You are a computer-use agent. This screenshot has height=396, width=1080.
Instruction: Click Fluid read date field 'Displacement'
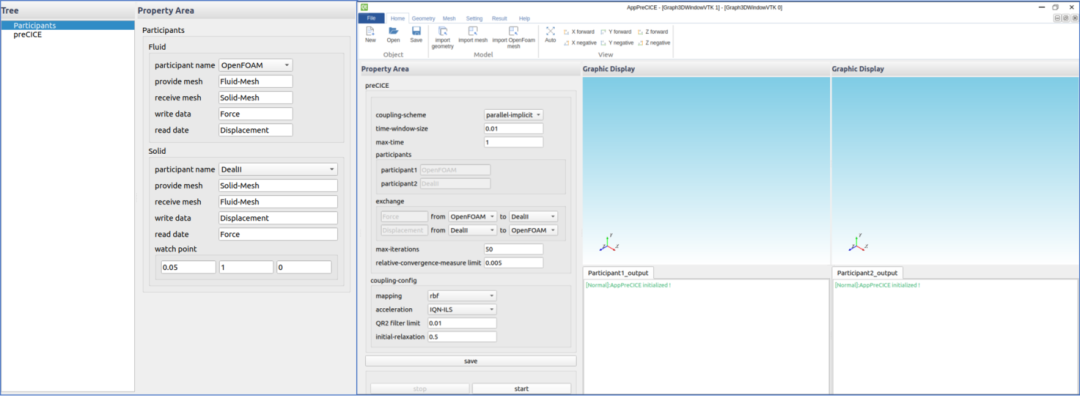256,130
